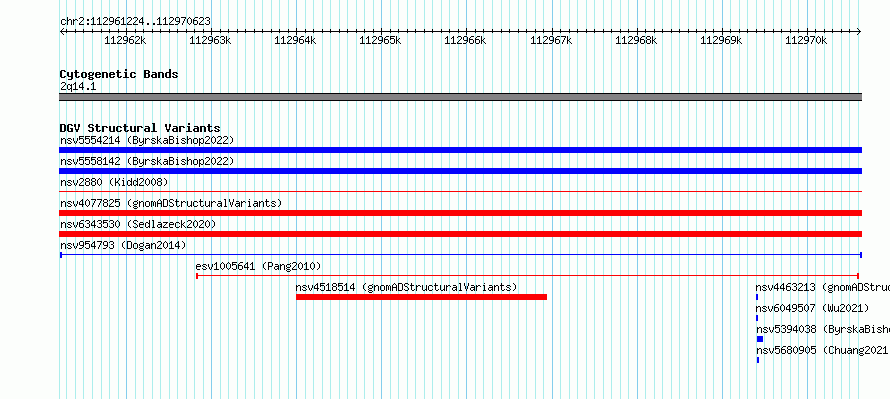
Task: Click the nsv4077825 (gnomADStructuralVariants) label
Action: click(x=171, y=203)
